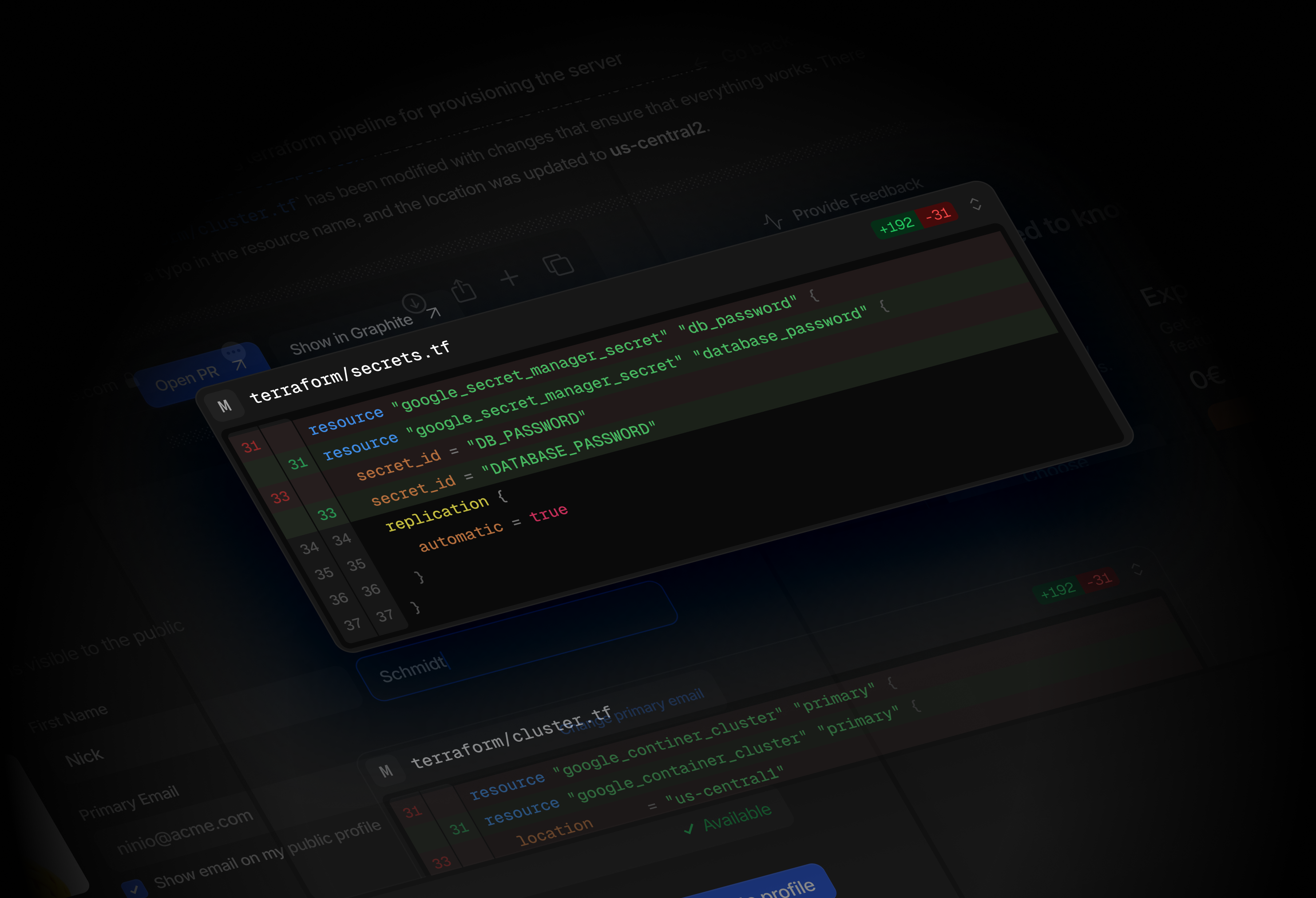1316x898 pixels.
Task: Click the -31 deletions badge
Action: point(937,214)
